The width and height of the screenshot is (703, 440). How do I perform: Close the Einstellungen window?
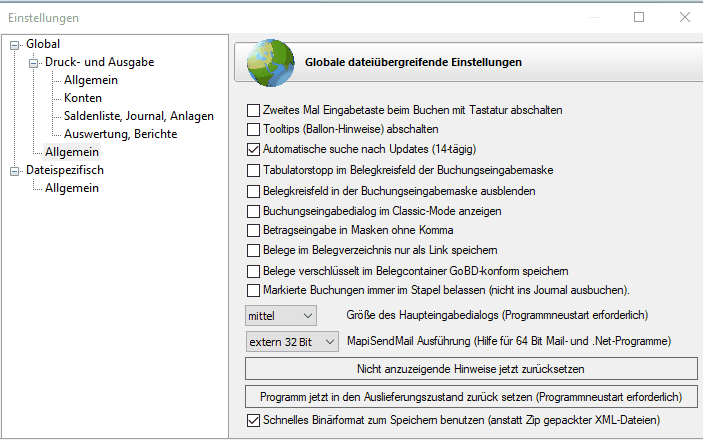(x=685, y=17)
